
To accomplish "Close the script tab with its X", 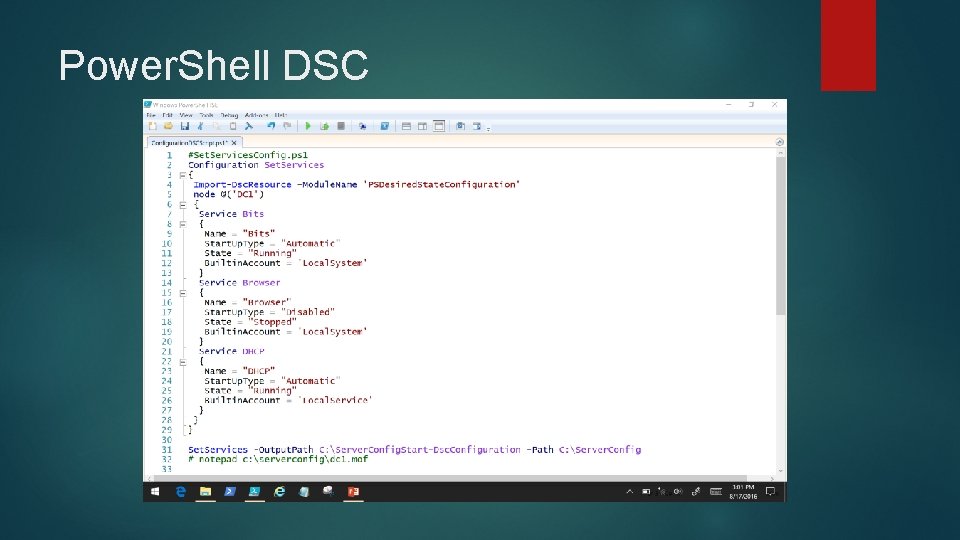I will tap(234, 143).
